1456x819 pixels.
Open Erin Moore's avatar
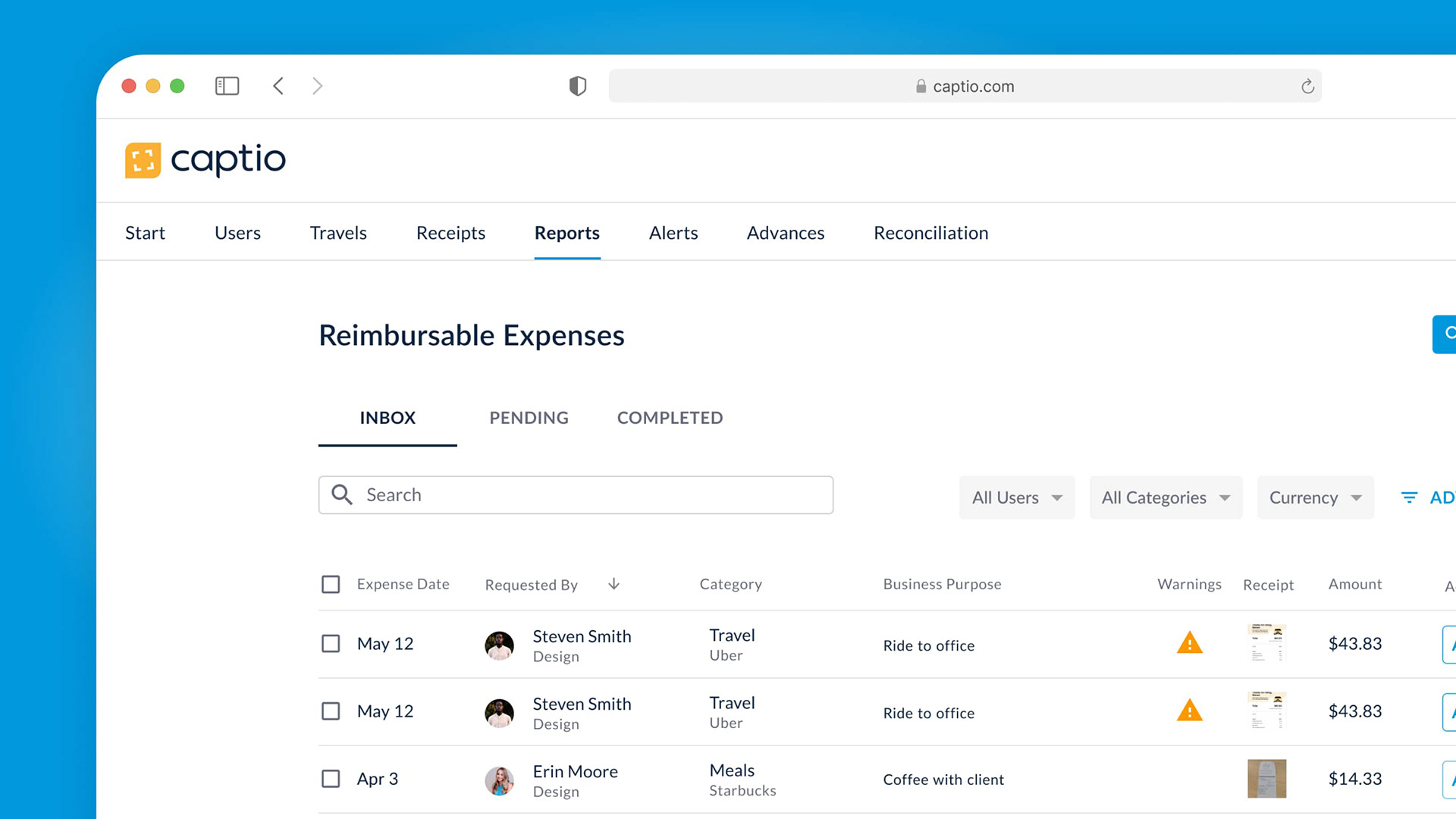point(499,780)
